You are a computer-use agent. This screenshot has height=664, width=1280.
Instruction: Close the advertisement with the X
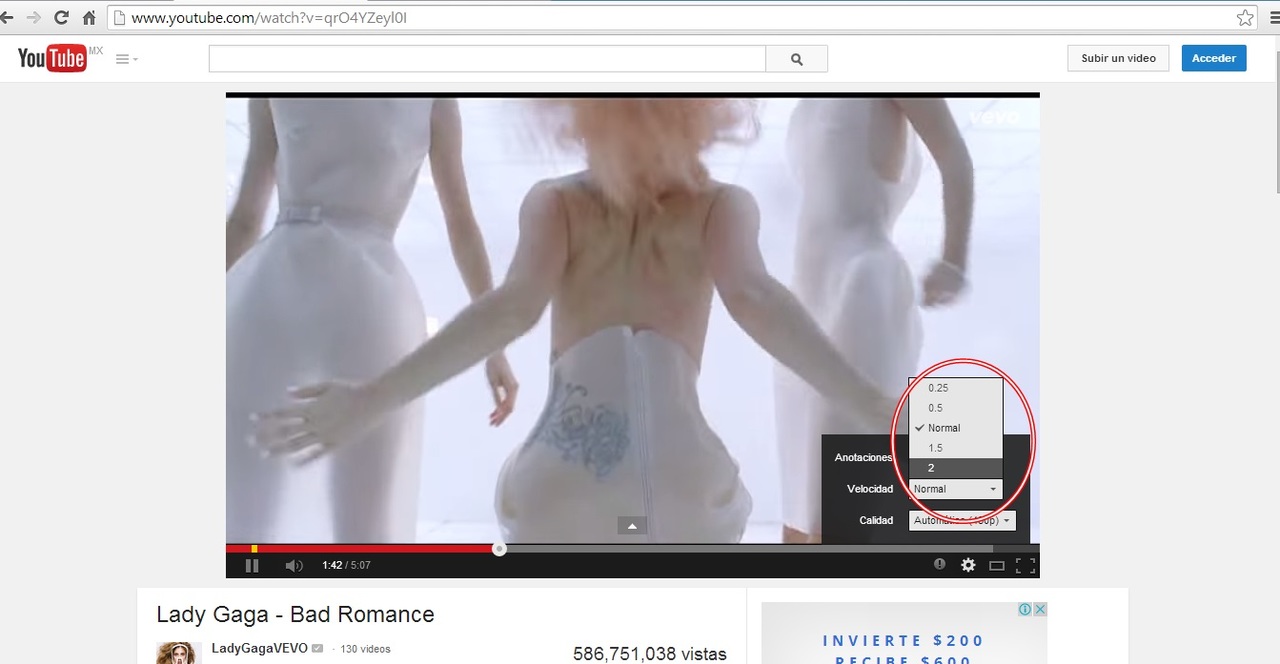1040,609
